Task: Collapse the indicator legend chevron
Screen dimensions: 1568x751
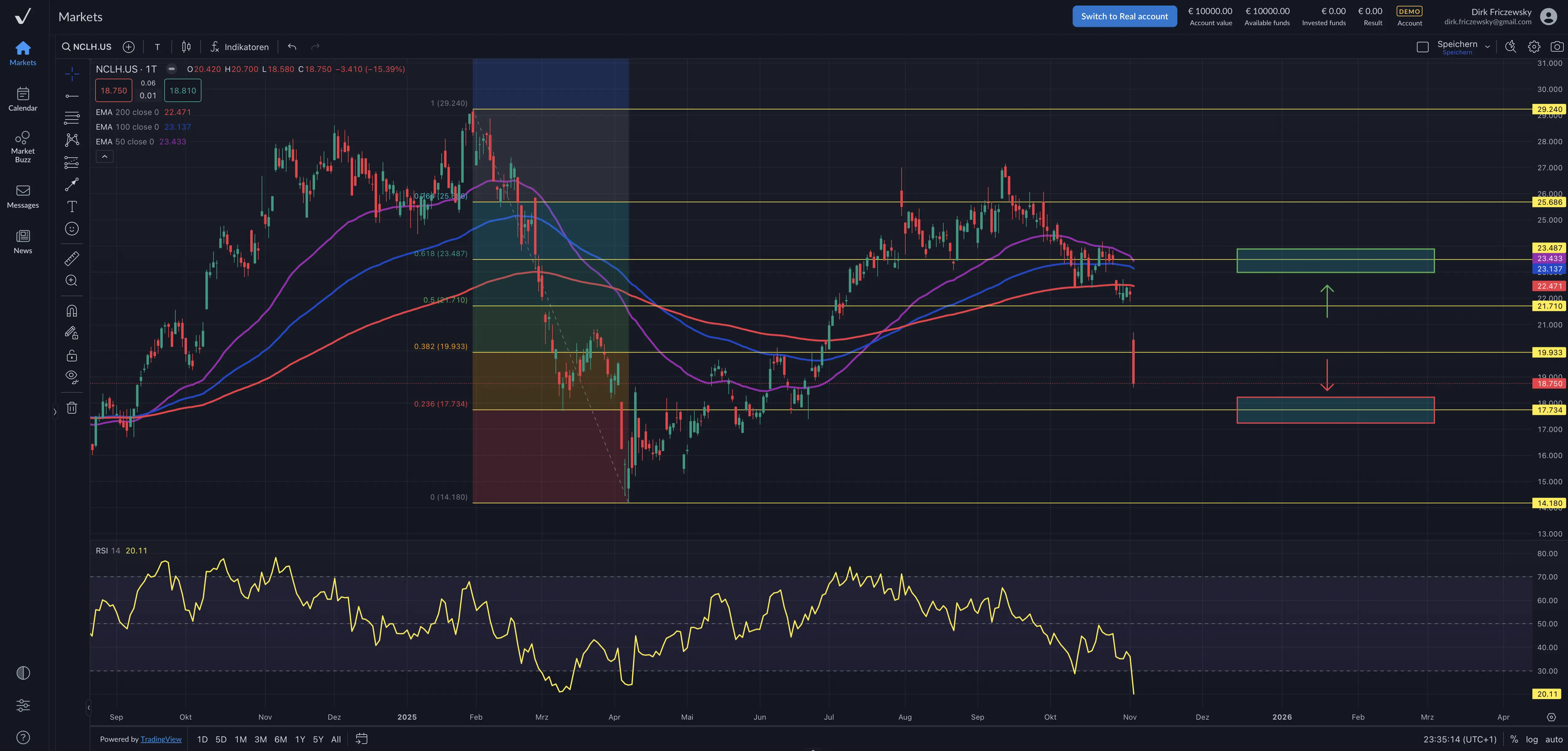Action: (x=105, y=156)
